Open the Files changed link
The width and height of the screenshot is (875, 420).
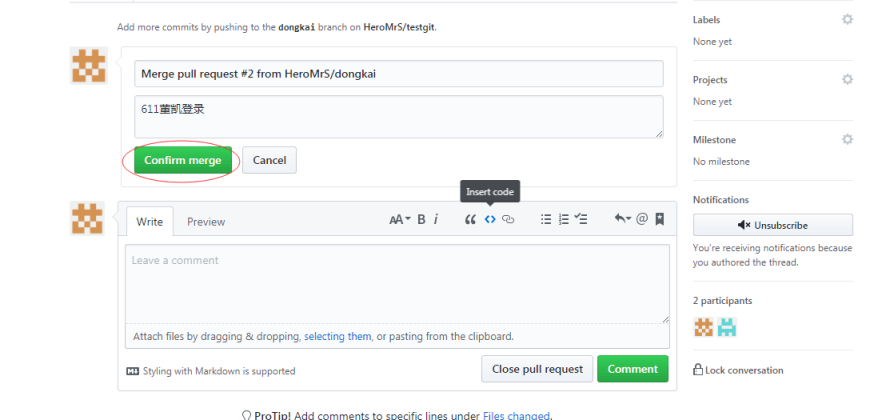516,415
